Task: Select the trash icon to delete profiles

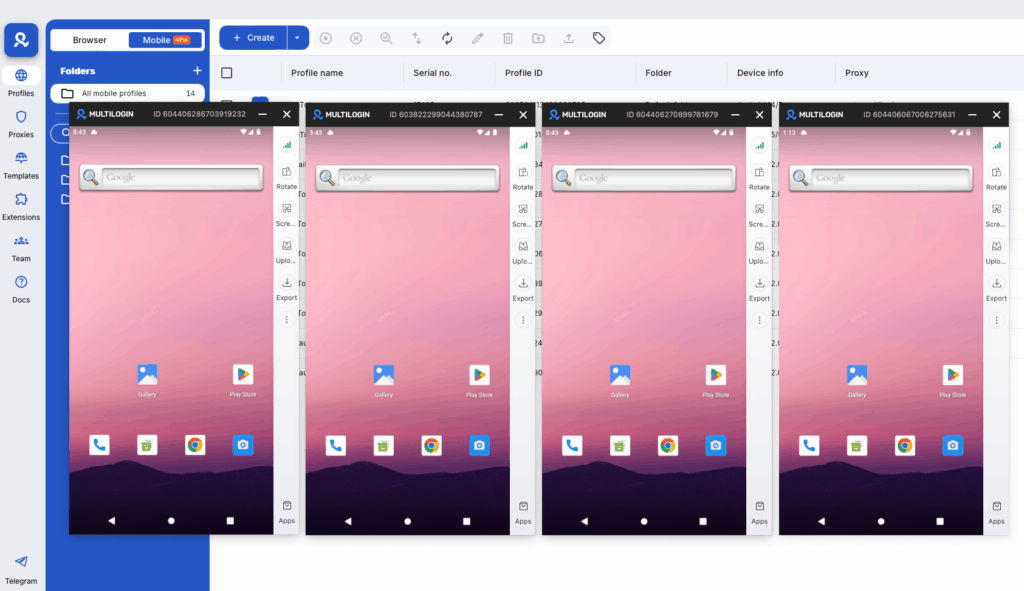Action: [508, 38]
